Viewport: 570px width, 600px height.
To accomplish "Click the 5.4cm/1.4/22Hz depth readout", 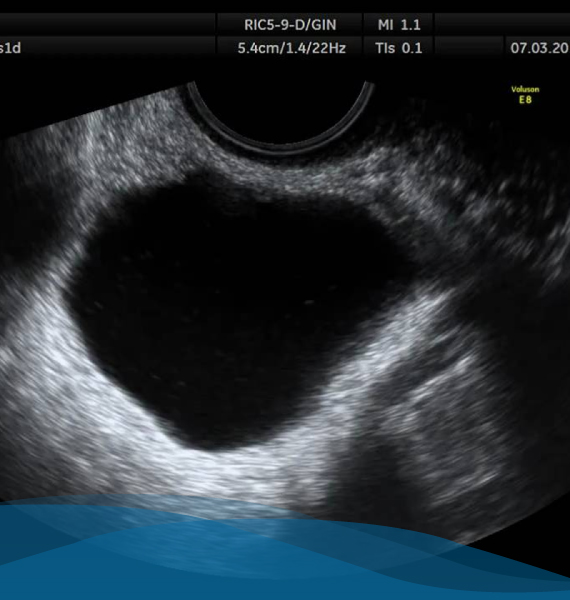I will click(292, 48).
